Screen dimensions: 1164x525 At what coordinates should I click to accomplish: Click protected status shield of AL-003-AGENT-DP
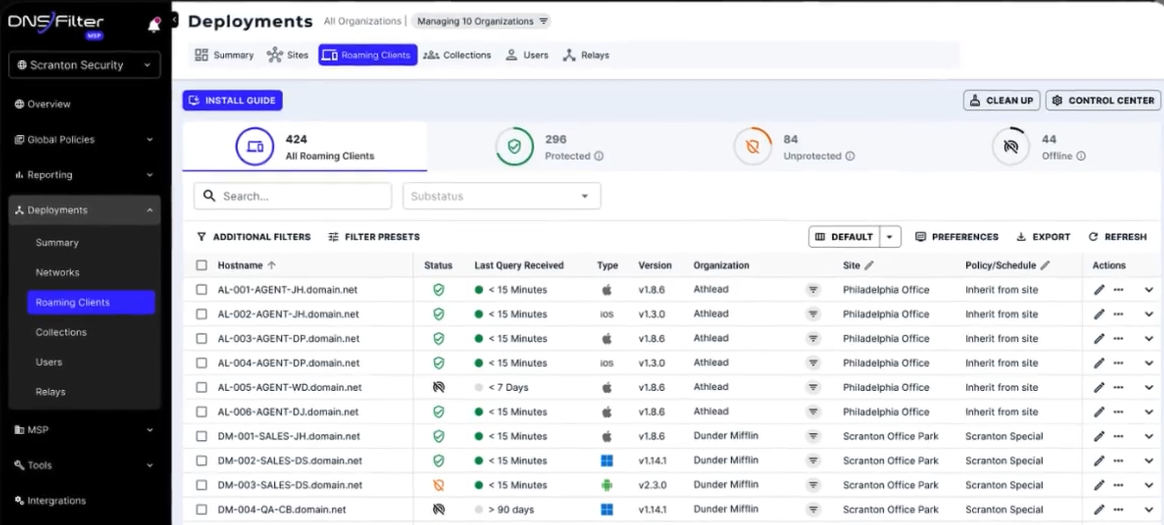pos(438,339)
